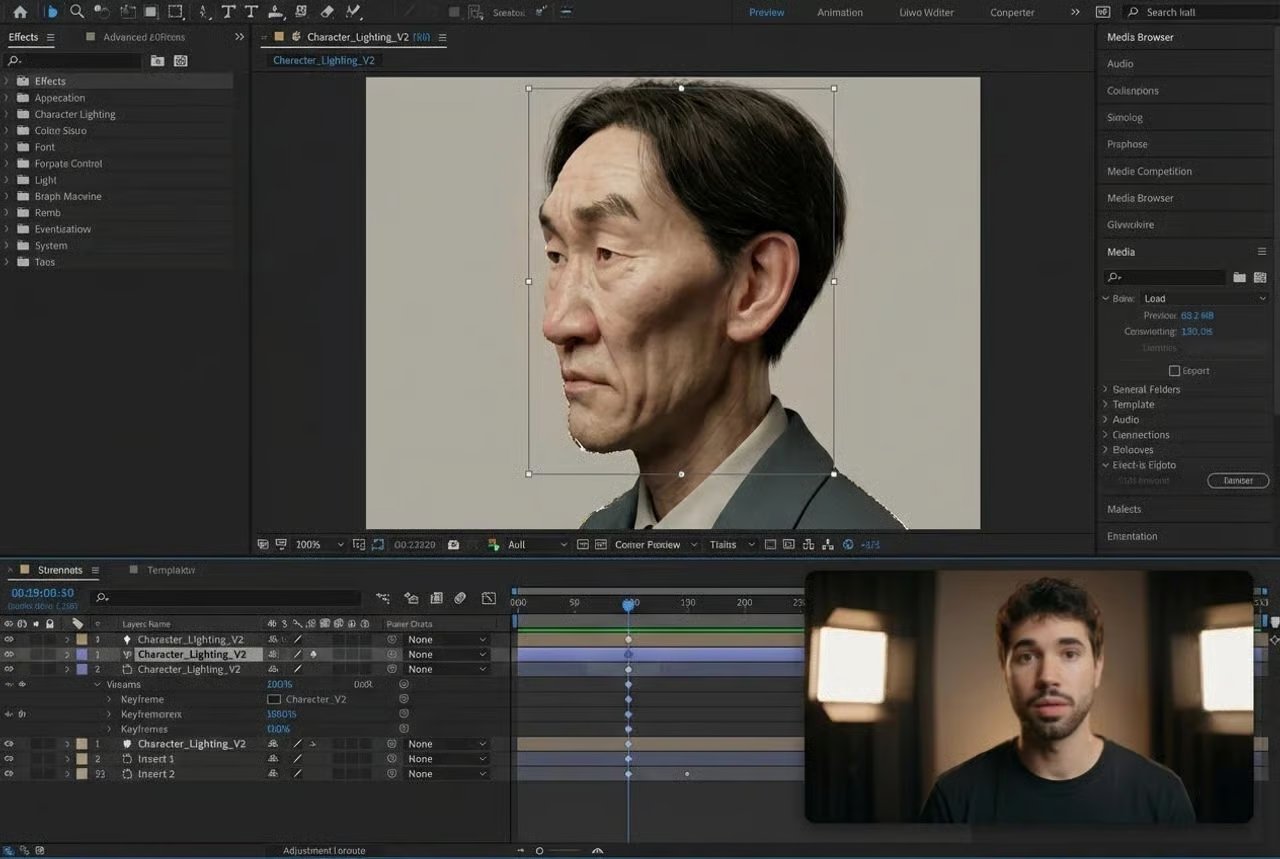The height and width of the screenshot is (859, 1280).
Task: Hide the top Character_Lighting_V2 layer
Action: pos(8,639)
